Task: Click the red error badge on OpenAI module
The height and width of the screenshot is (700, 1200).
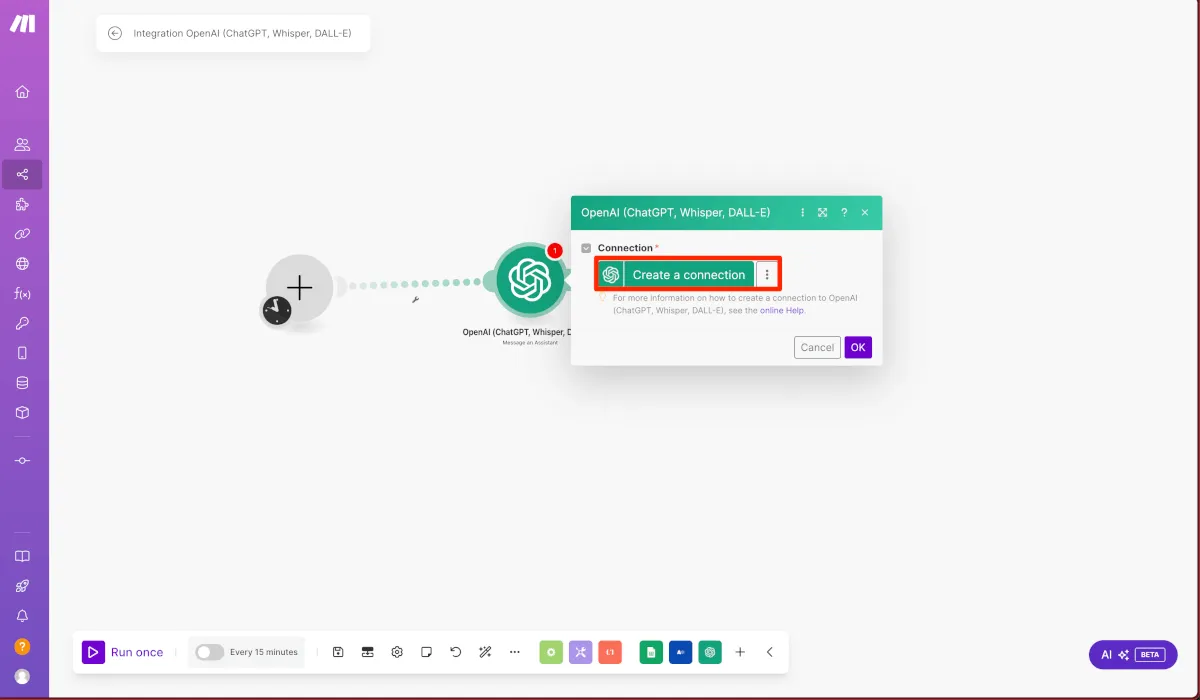Action: [x=555, y=250]
